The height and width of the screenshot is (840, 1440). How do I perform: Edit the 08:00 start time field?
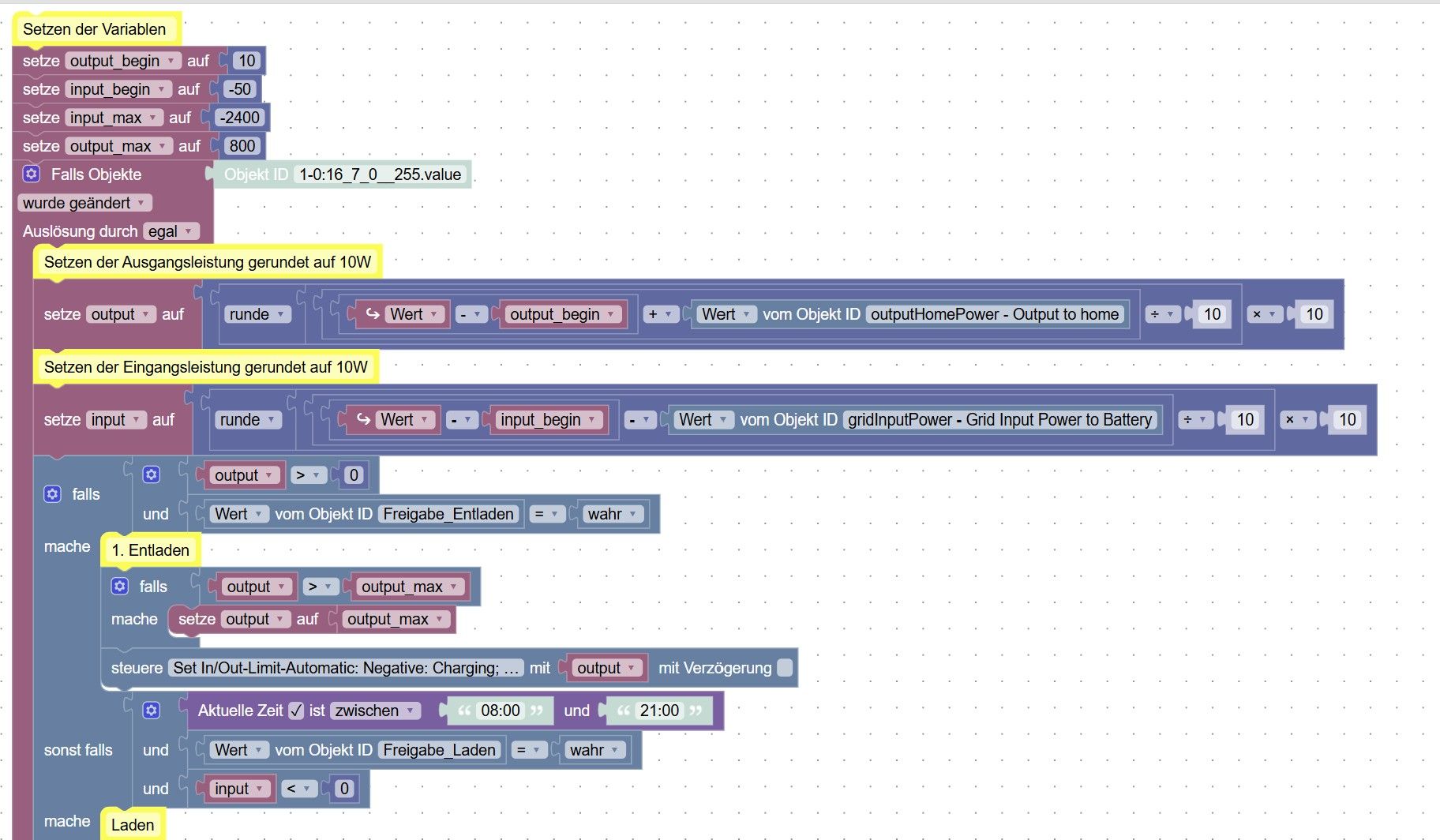tap(501, 711)
